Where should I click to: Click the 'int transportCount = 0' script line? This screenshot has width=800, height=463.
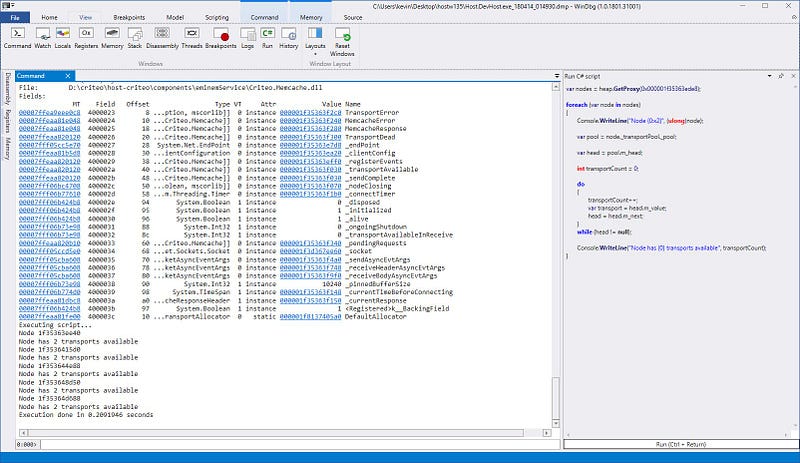click(608, 168)
